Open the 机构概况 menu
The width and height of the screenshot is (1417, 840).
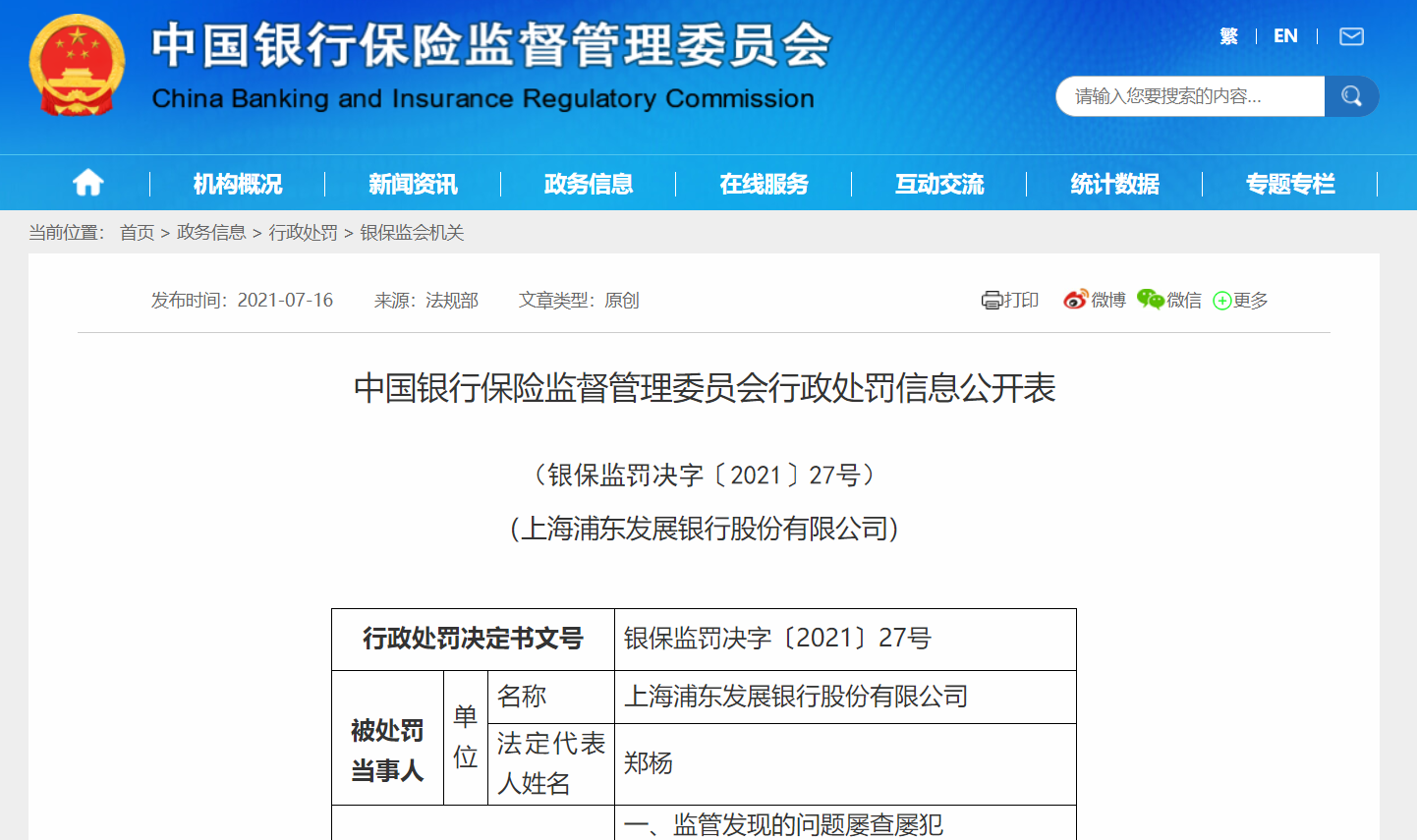(x=237, y=184)
